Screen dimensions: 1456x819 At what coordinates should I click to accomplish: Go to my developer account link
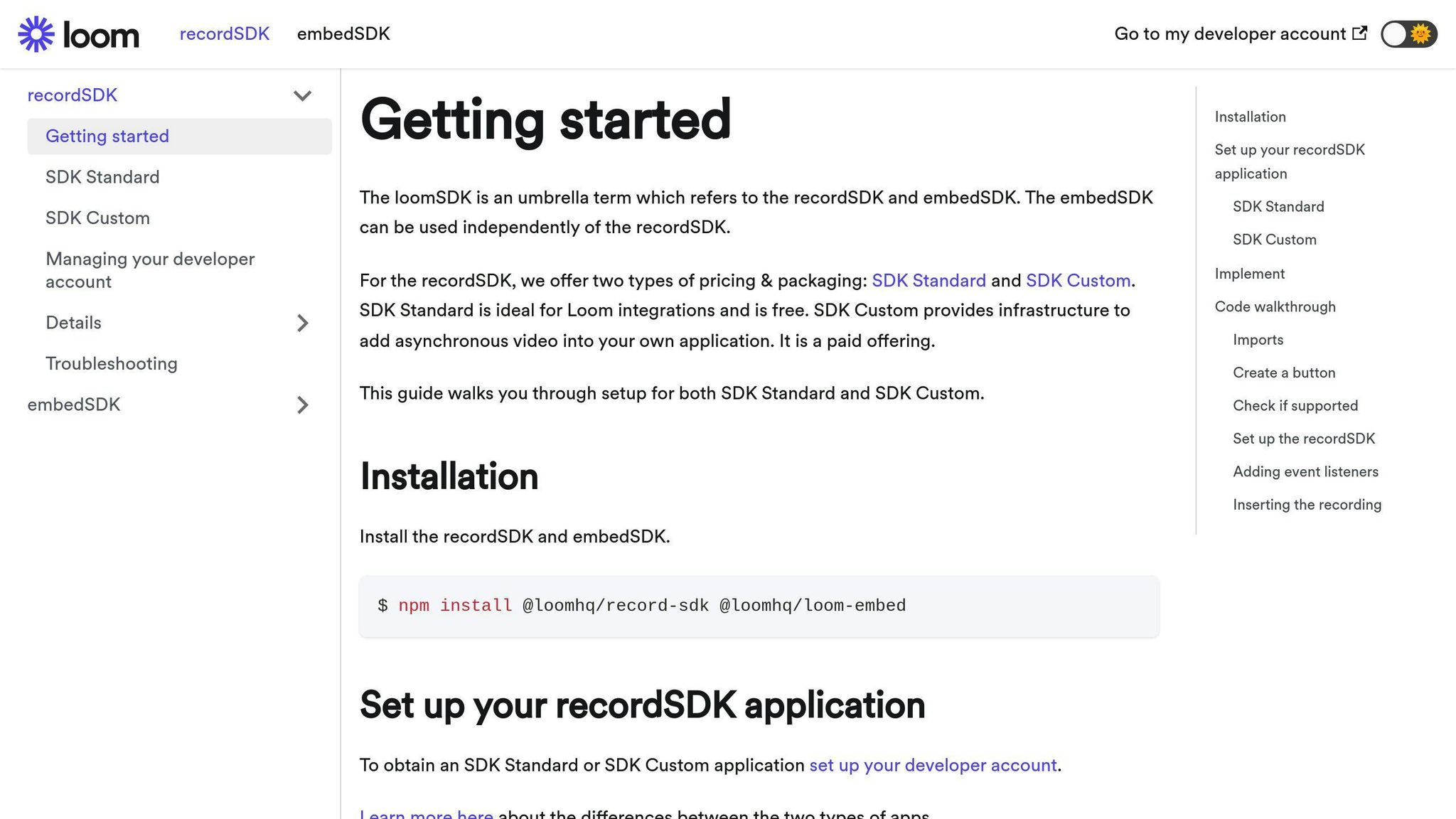[1241, 33]
